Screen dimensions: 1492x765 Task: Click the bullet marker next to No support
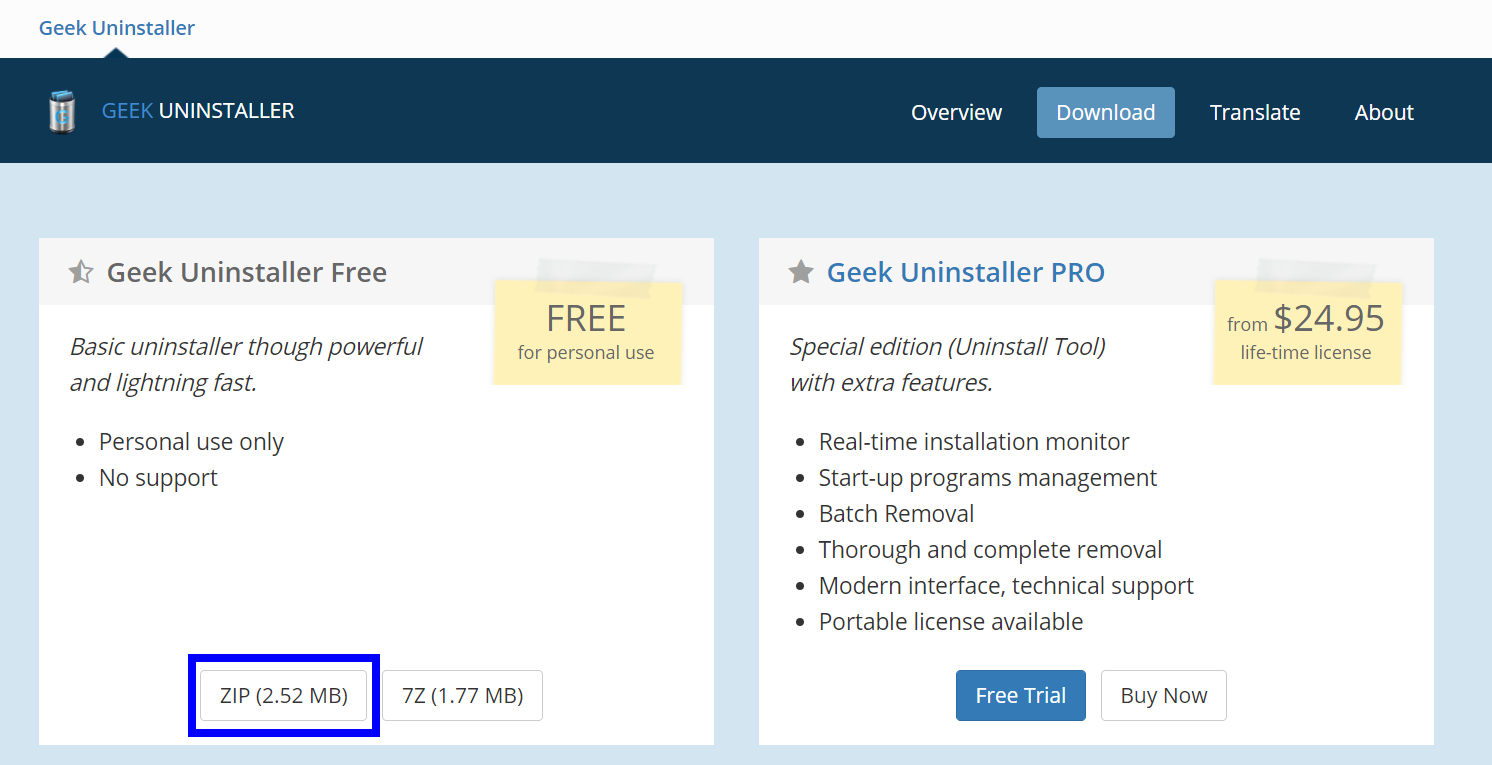click(84, 478)
